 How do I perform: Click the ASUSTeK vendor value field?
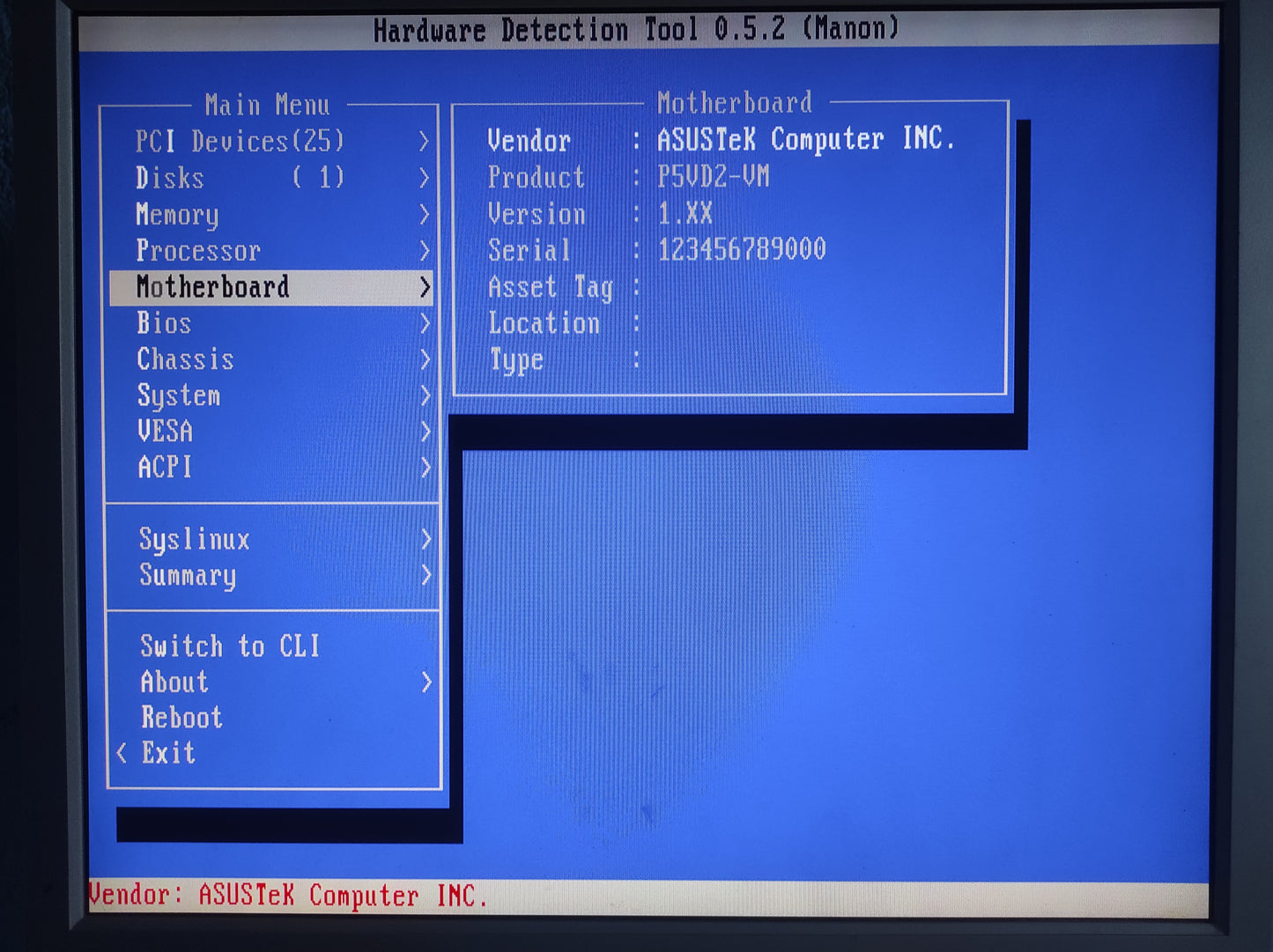805,139
